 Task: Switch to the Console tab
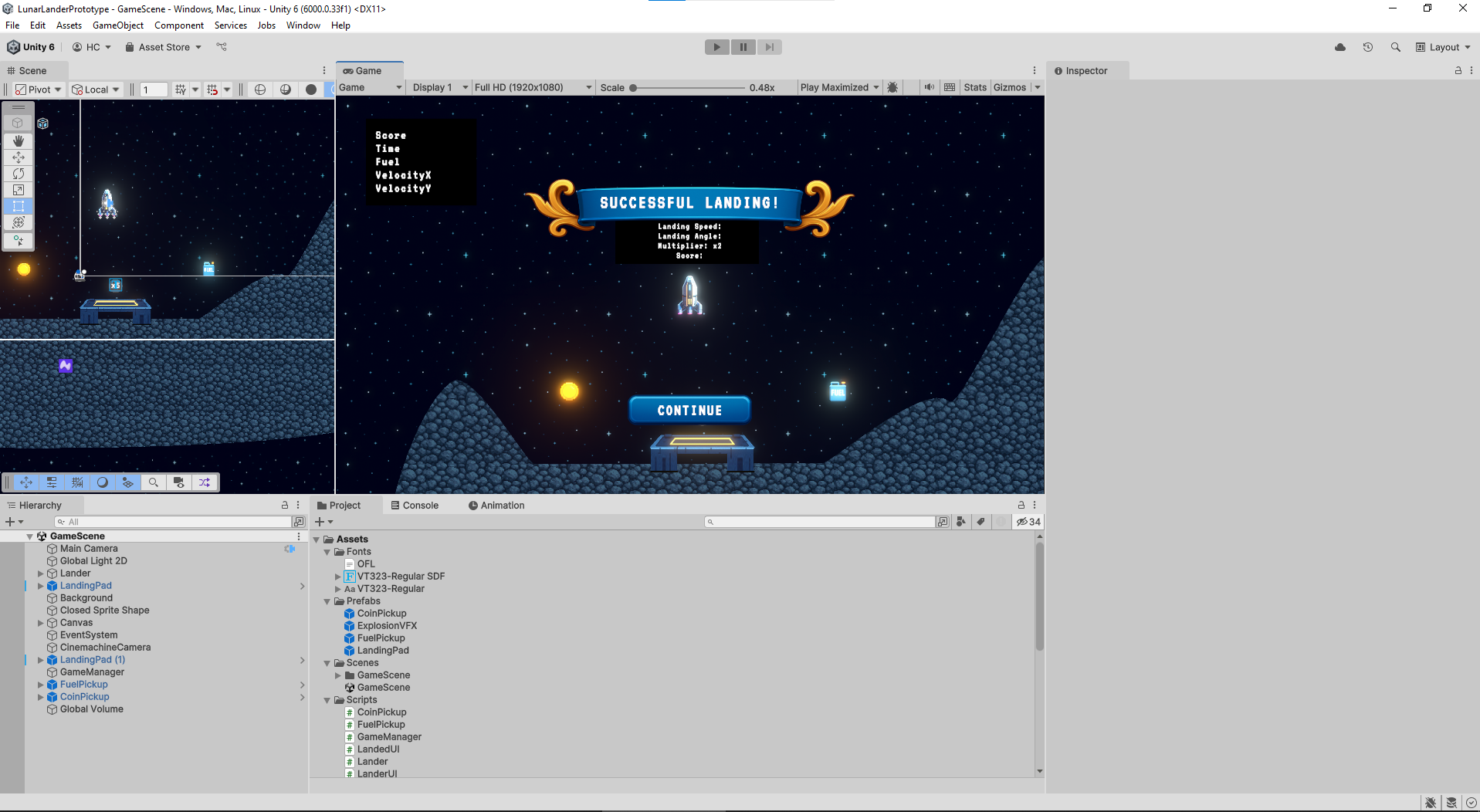click(415, 506)
